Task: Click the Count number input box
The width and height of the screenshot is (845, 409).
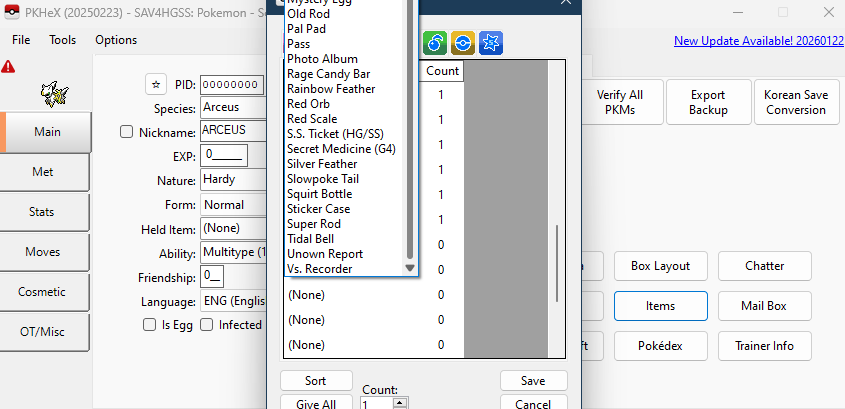Action: pyautogui.click(x=377, y=403)
